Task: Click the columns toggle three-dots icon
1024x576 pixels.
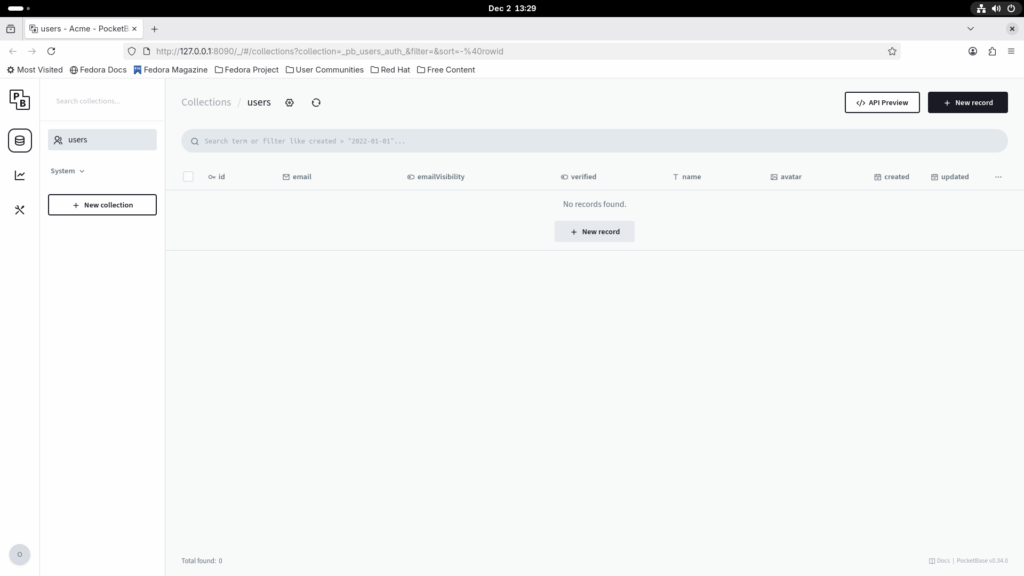Action: [x=998, y=177]
